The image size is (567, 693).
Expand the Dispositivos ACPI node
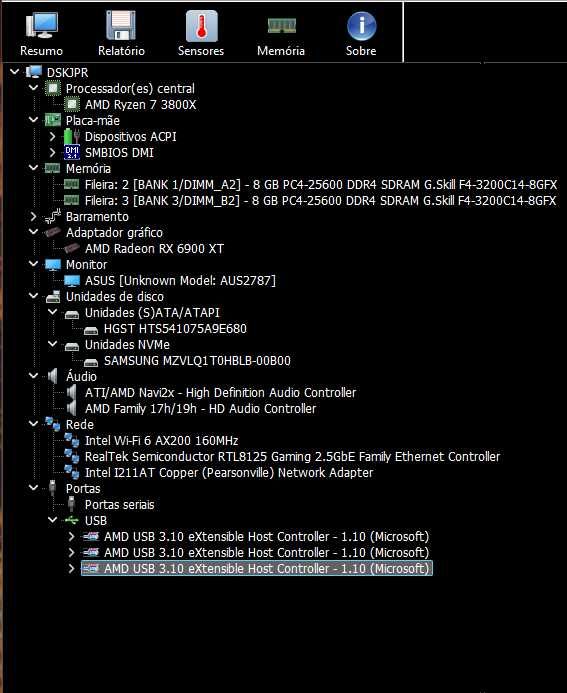point(53,137)
